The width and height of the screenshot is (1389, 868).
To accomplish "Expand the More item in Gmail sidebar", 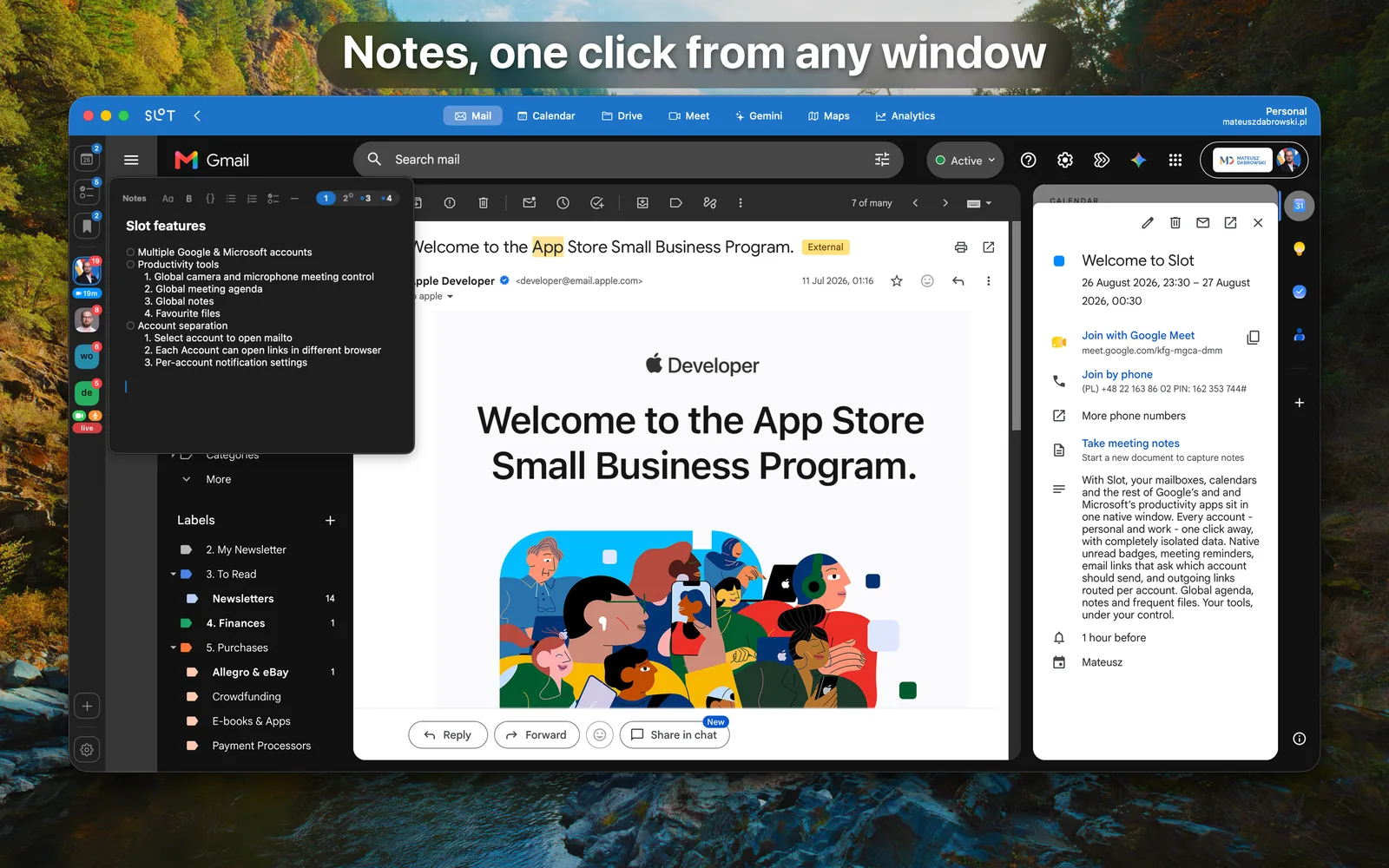I will [219, 479].
